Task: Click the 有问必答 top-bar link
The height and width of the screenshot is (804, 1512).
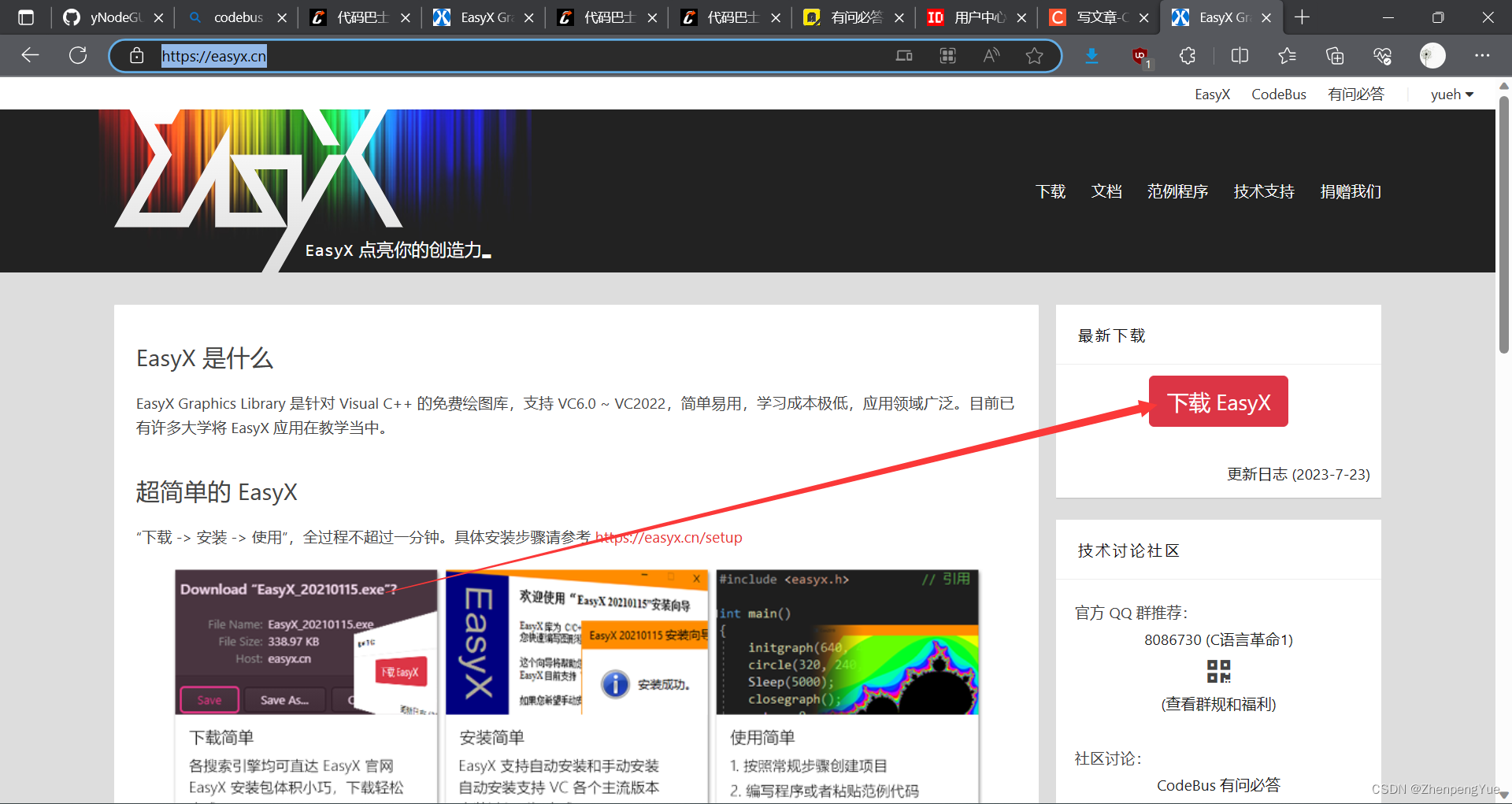Action: click(x=1356, y=94)
